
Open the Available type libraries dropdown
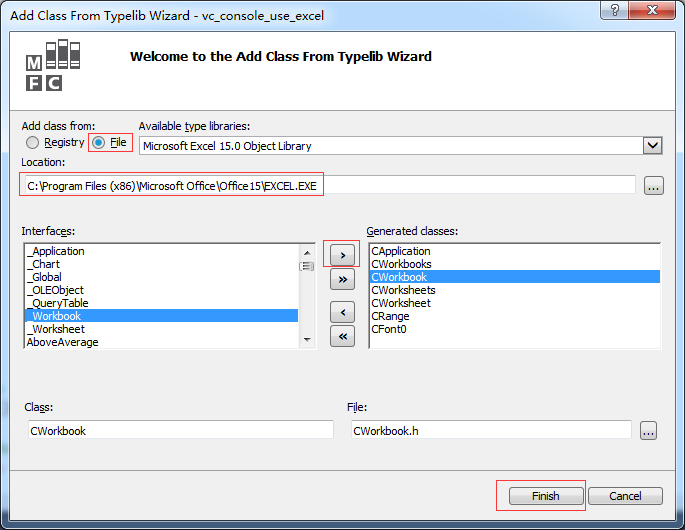pos(652,146)
